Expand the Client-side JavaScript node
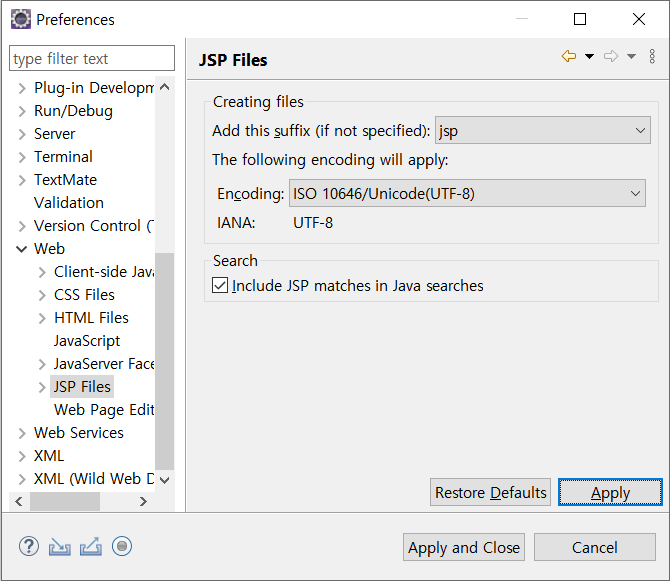This screenshot has width=670, height=581. 42,272
